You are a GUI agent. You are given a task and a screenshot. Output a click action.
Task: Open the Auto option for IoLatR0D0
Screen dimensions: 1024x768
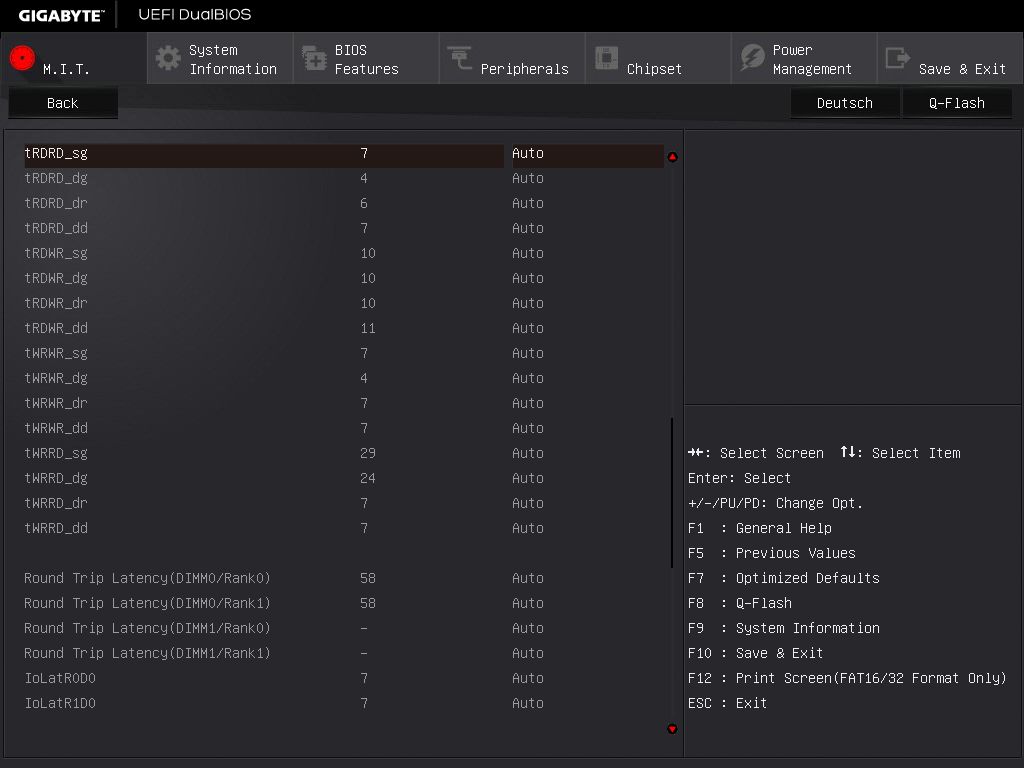[528, 678]
